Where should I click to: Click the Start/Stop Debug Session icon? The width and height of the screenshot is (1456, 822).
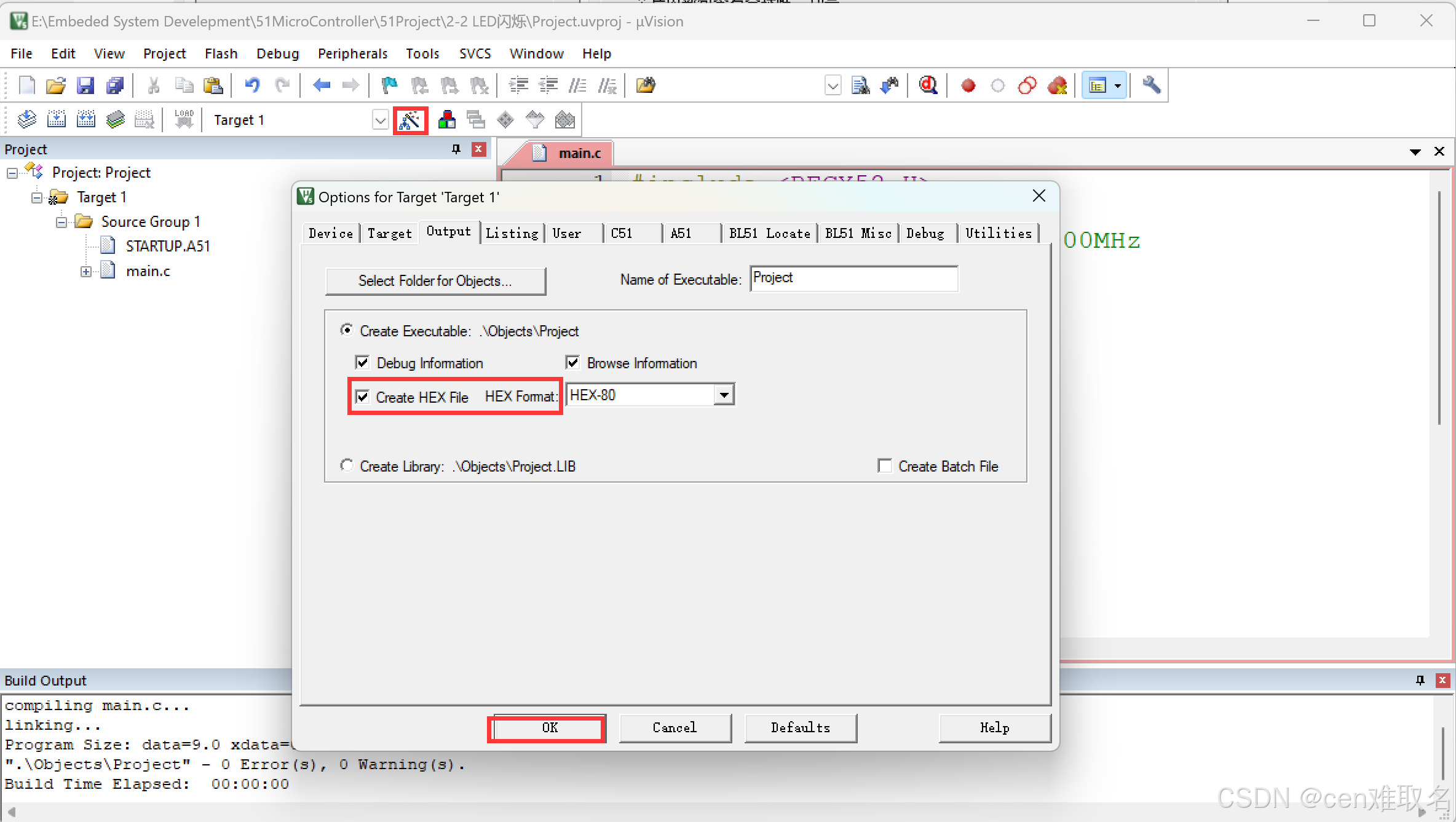coord(928,85)
